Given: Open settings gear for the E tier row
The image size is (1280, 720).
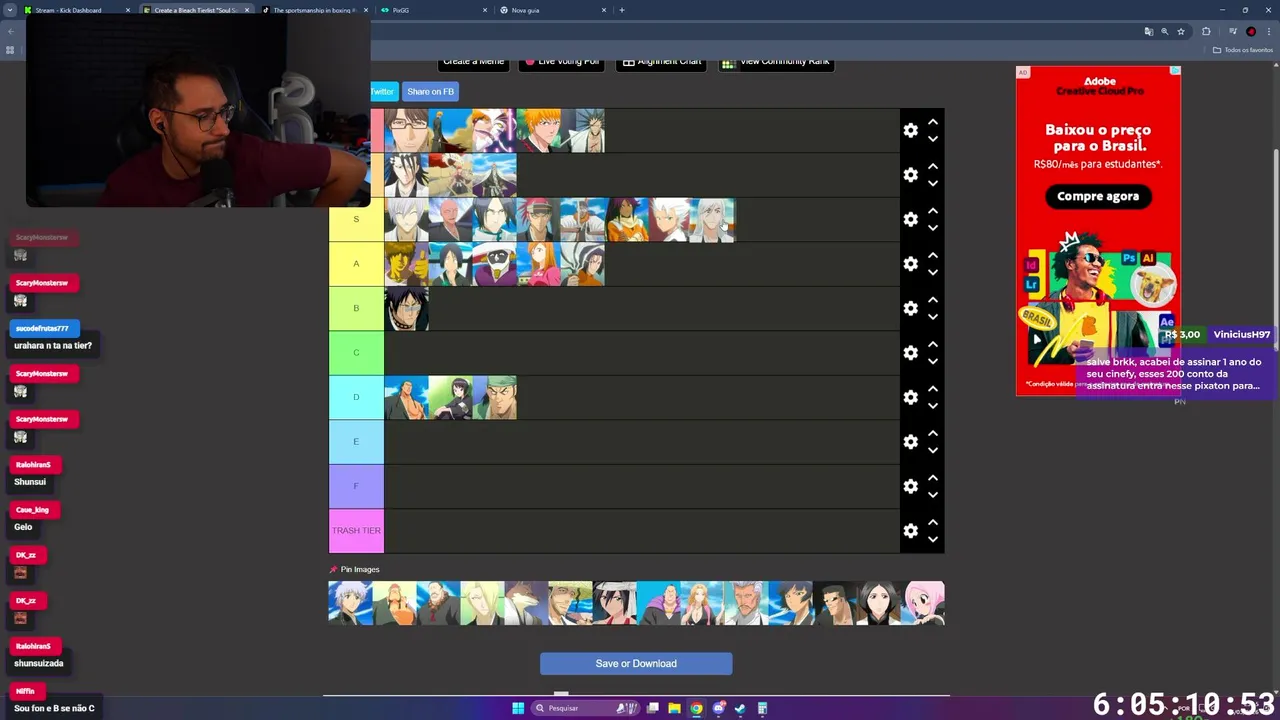Looking at the screenshot, I should (910, 441).
